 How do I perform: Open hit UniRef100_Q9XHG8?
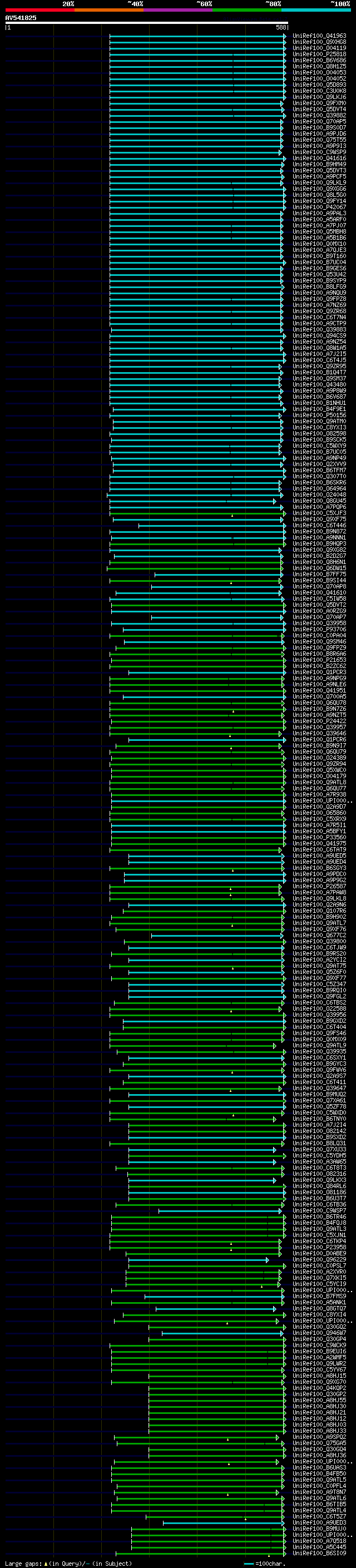(319, 42)
